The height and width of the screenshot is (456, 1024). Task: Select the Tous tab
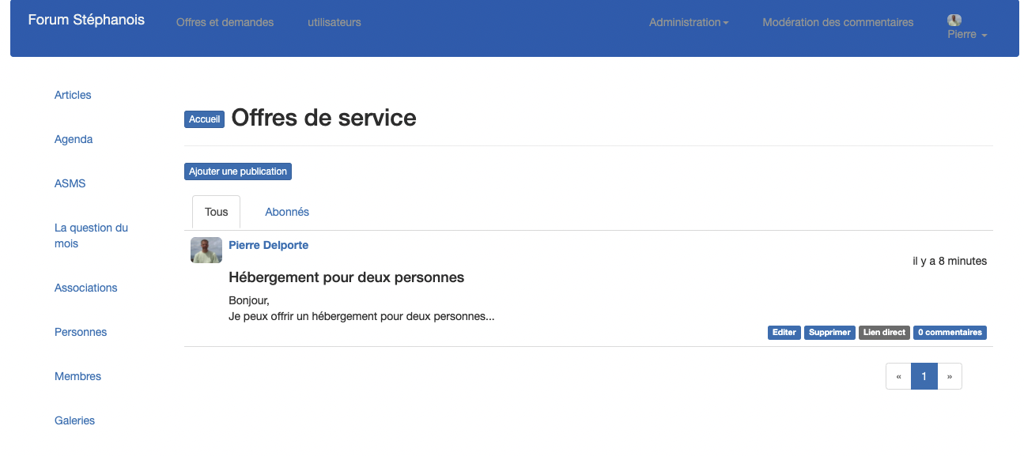[x=216, y=212]
